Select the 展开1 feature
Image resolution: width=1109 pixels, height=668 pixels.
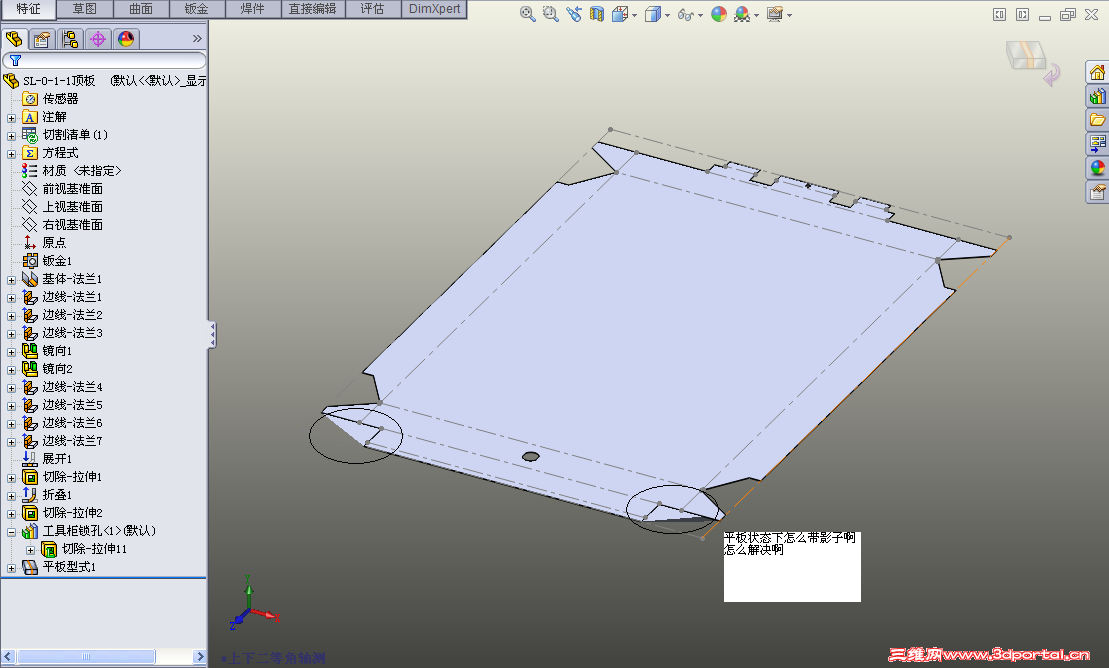57,459
